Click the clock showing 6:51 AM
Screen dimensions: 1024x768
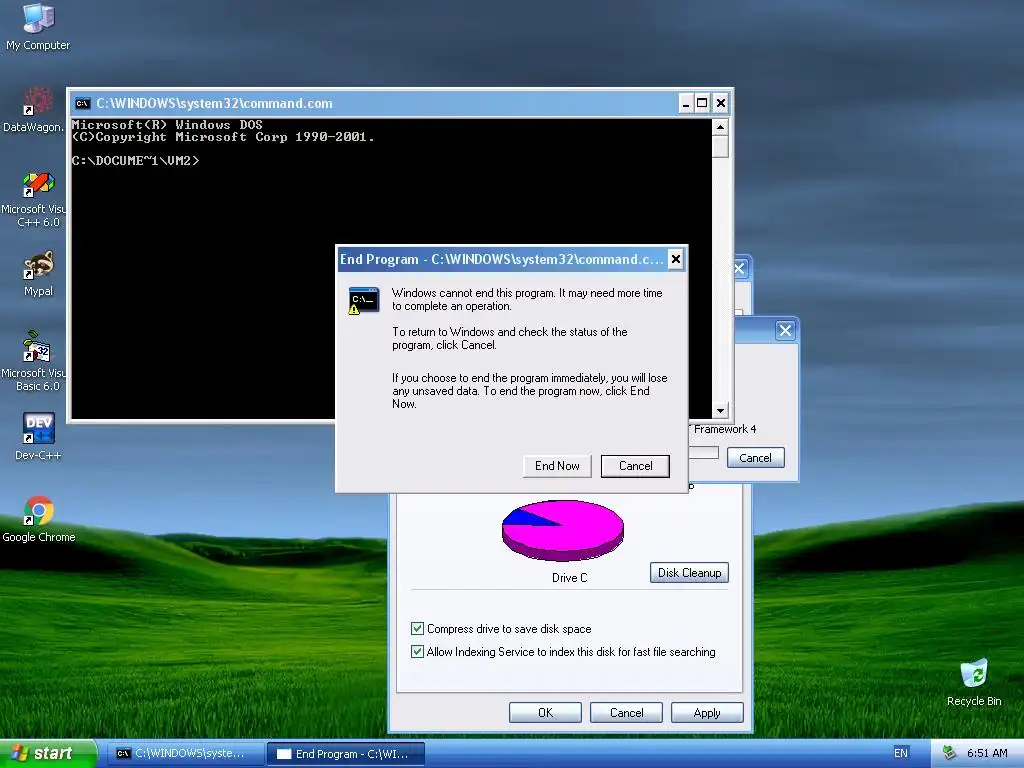pyautogui.click(x=987, y=753)
